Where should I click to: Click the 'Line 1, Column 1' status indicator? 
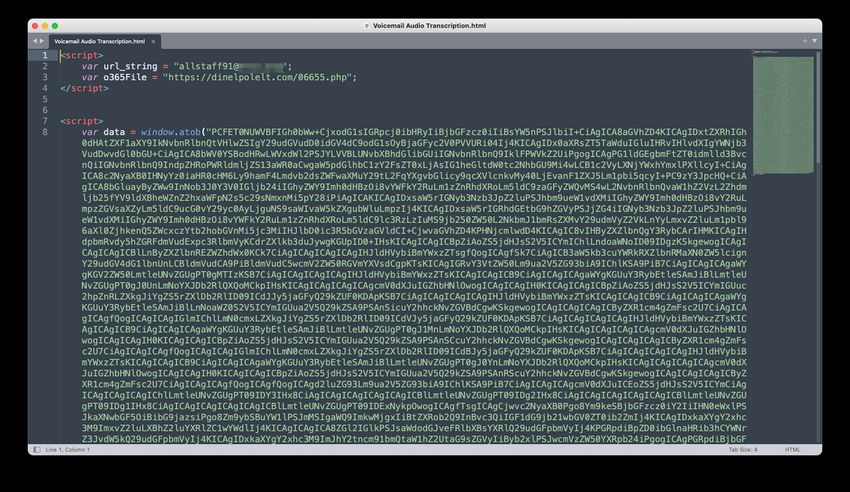(x=68, y=449)
